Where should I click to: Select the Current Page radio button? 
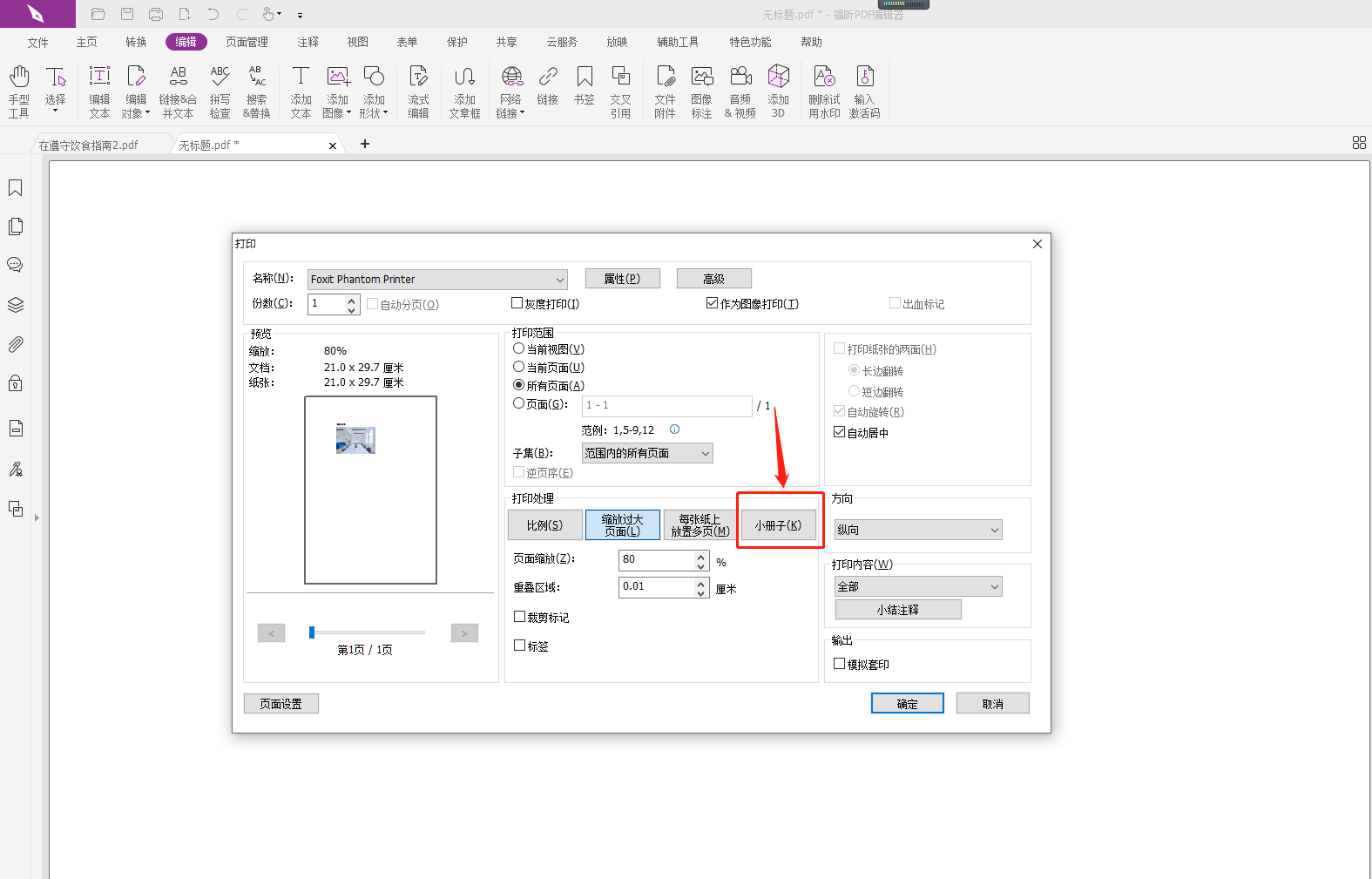click(x=519, y=367)
